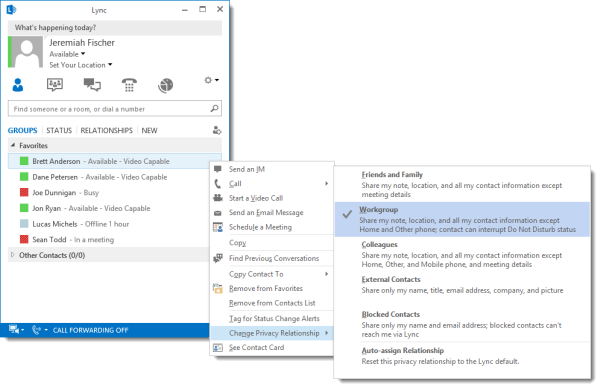600x388 pixels.
Task: Click the Call handset icon in menu
Action: [x=218, y=184]
